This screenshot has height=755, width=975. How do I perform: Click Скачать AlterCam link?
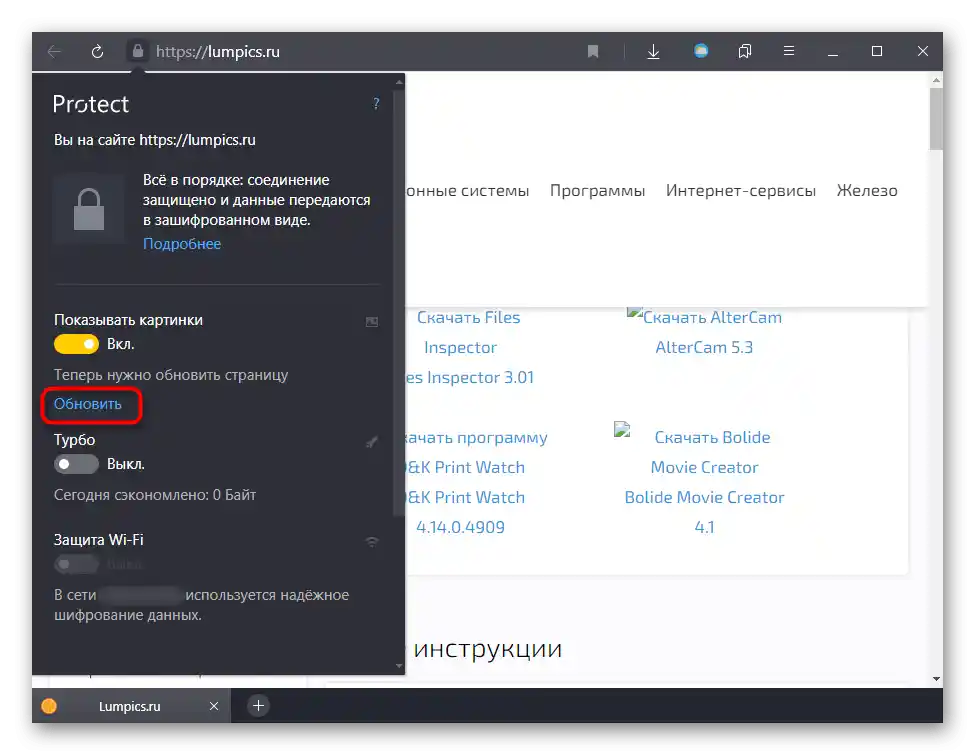tap(711, 317)
